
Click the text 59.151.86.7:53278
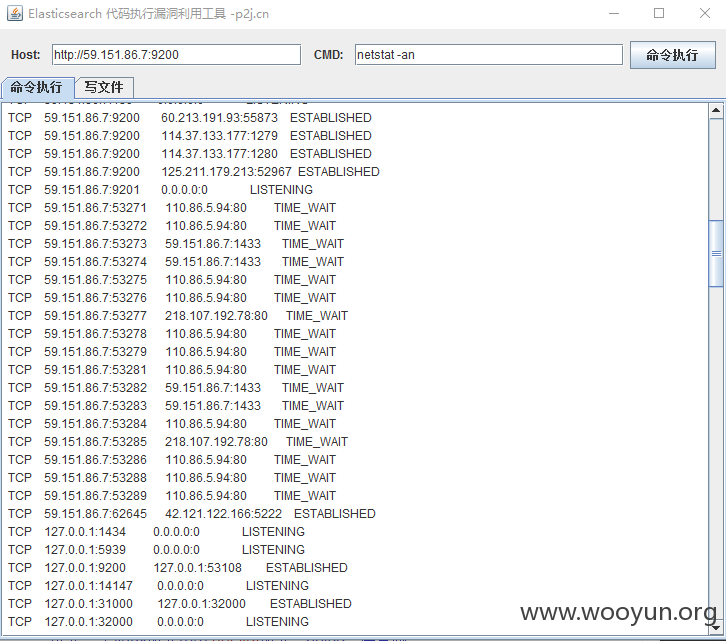pyautogui.click(x=95, y=334)
